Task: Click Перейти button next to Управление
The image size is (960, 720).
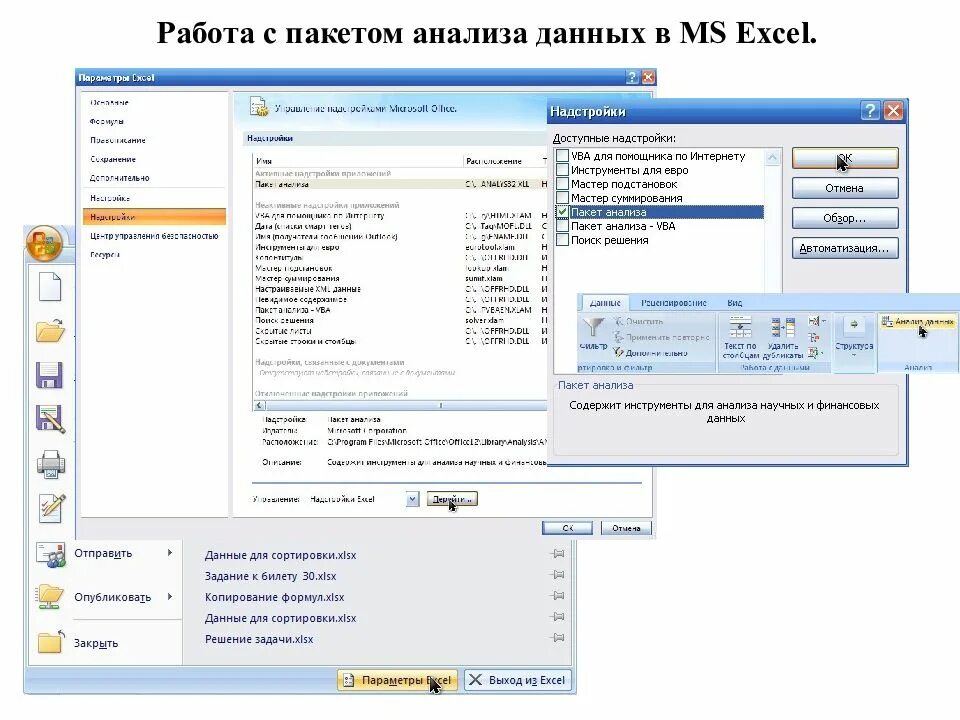Action: coord(452,499)
